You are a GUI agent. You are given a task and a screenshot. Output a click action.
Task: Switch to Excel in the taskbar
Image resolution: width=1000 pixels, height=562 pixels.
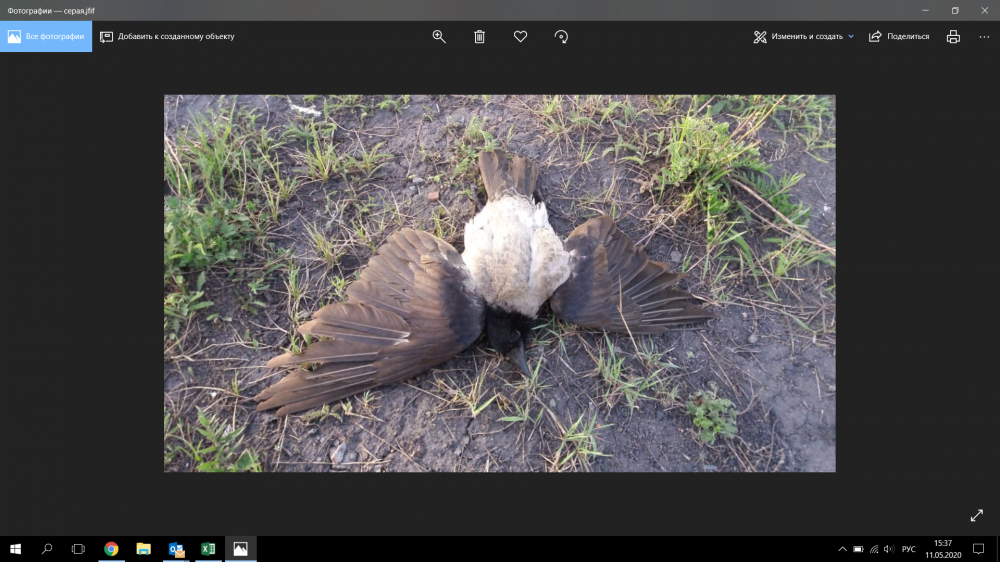[x=208, y=549]
